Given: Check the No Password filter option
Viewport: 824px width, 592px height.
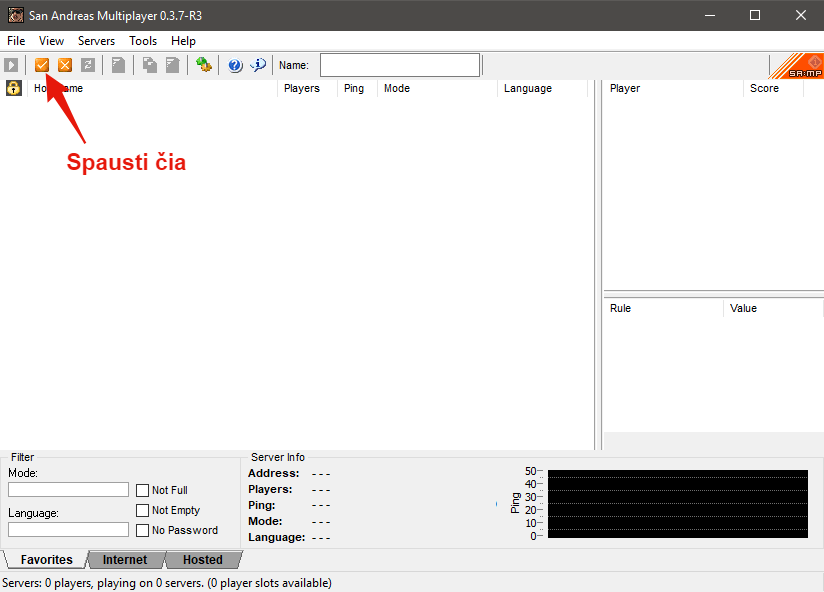Looking at the screenshot, I should coord(143,530).
